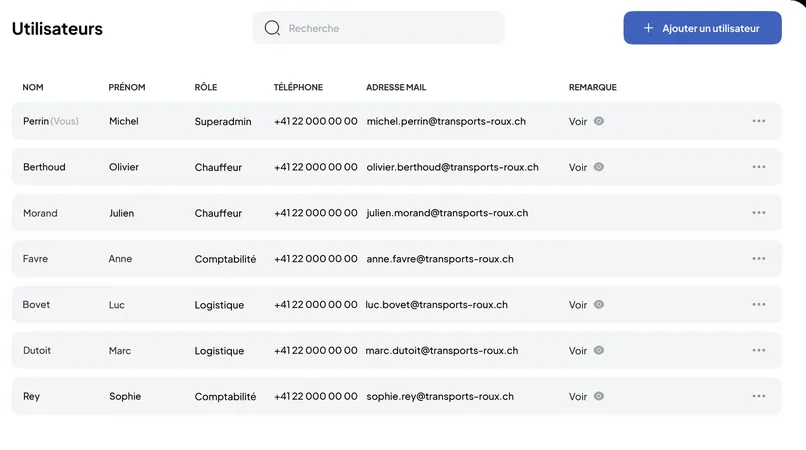Screen dimensions: 806x450
Task: Click Voir link for Luc Bovet
Action: pyautogui.click(x=578, y=305)
